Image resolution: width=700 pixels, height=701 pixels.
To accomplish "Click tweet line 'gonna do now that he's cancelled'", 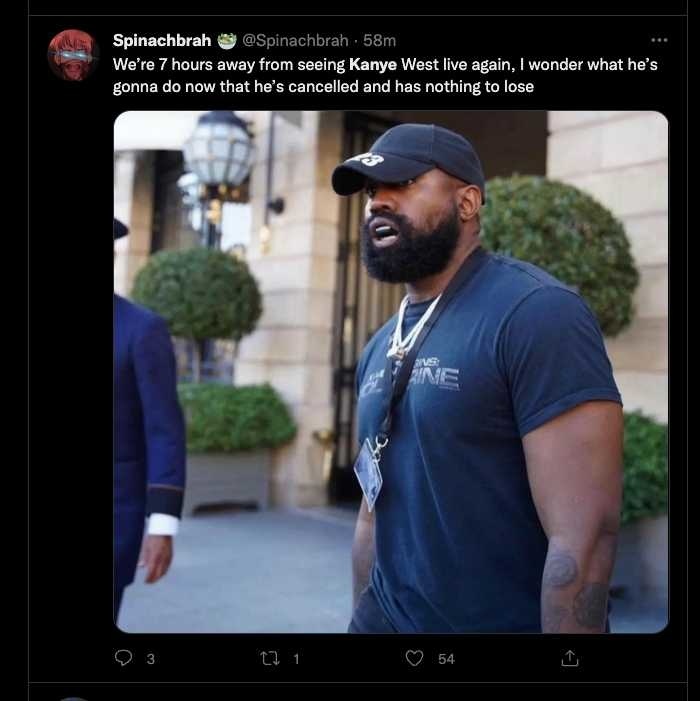I will (323, 86).
